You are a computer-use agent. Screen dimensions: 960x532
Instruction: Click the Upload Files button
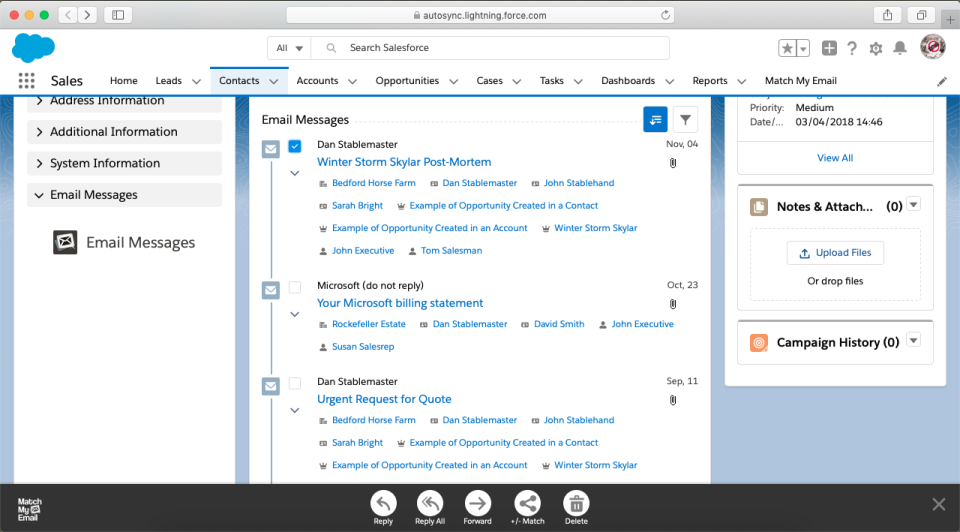(x=835, y=253)
